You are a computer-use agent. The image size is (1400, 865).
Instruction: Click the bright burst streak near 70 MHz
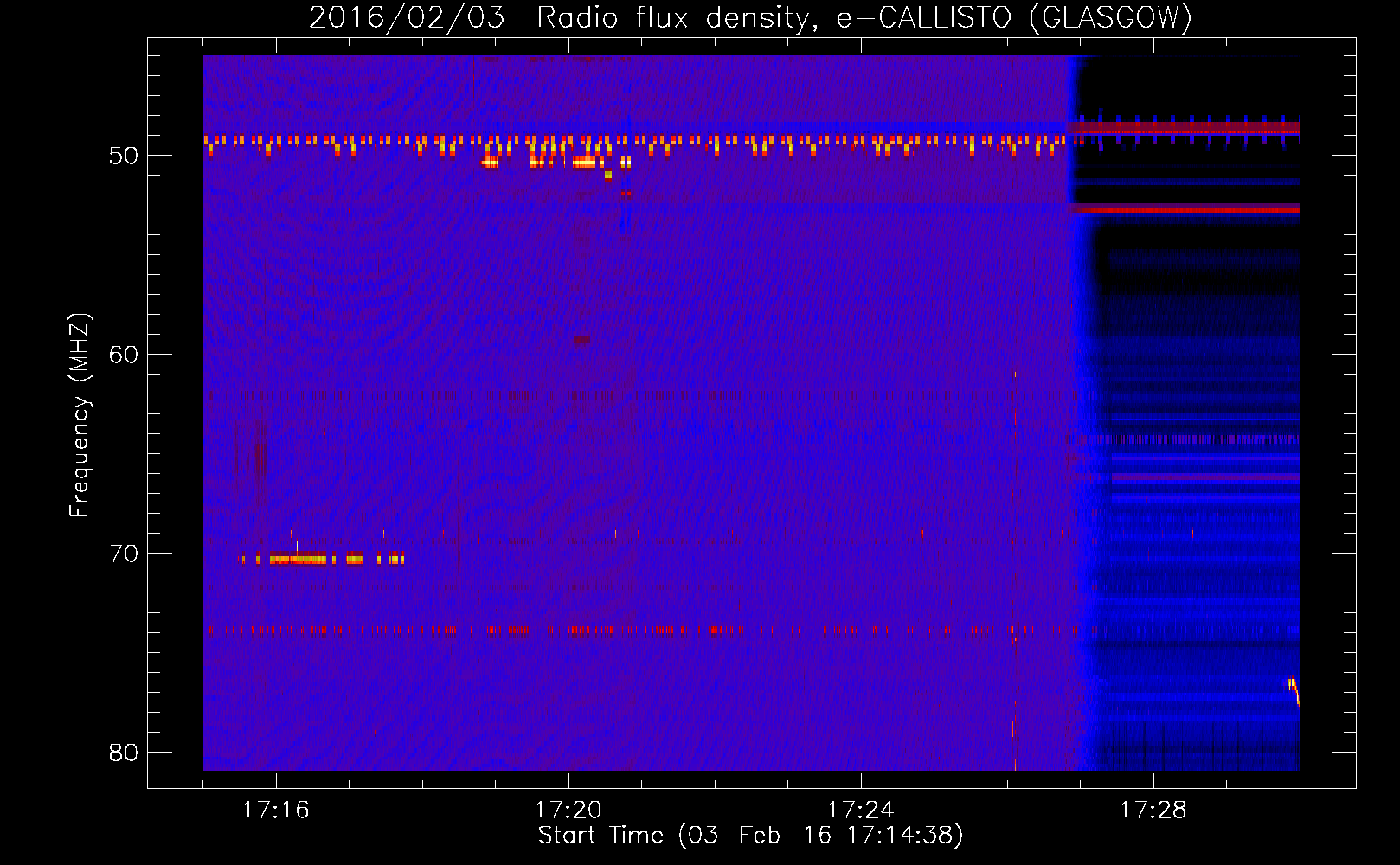323,560
